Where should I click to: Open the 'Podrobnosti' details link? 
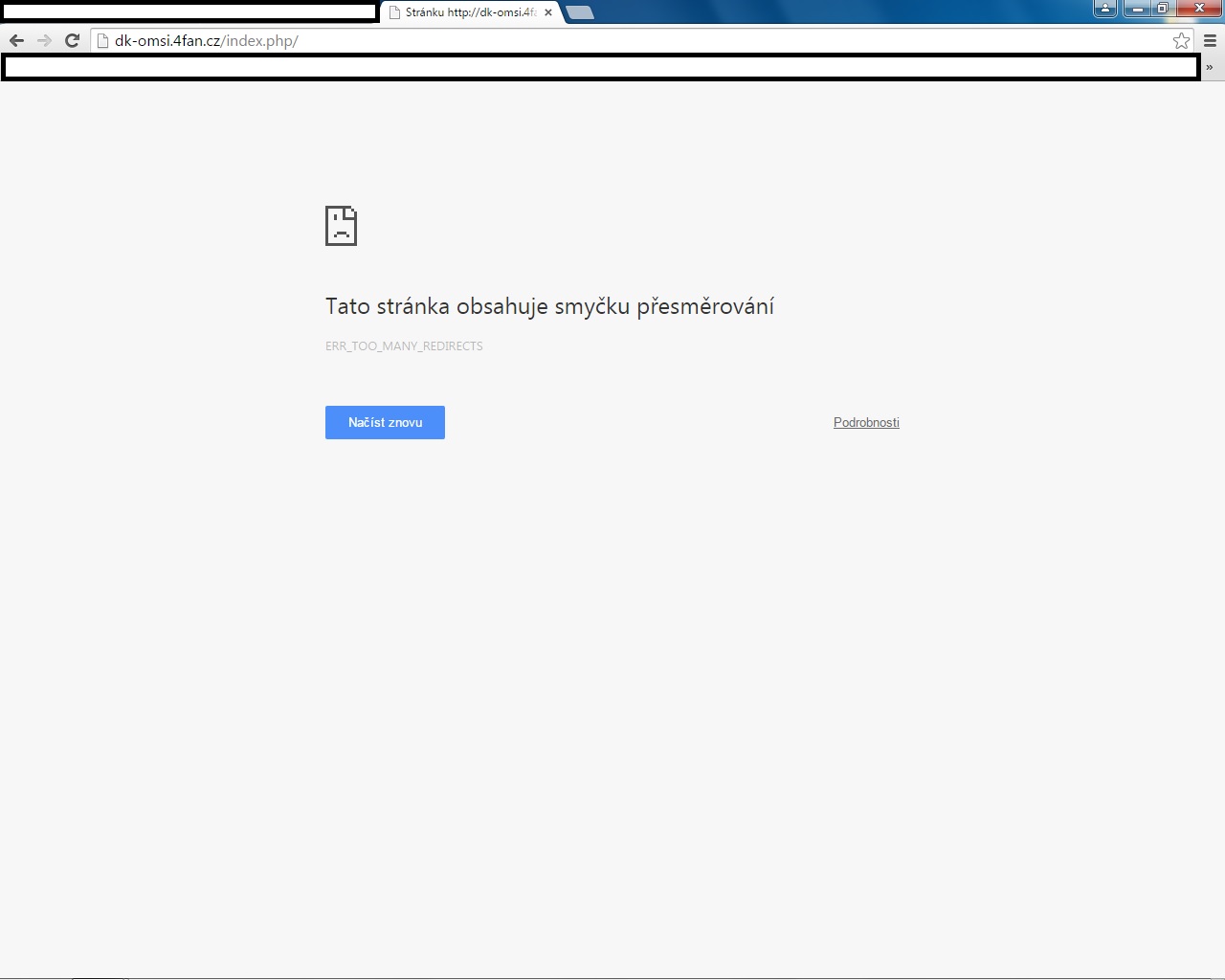(866, 422)
